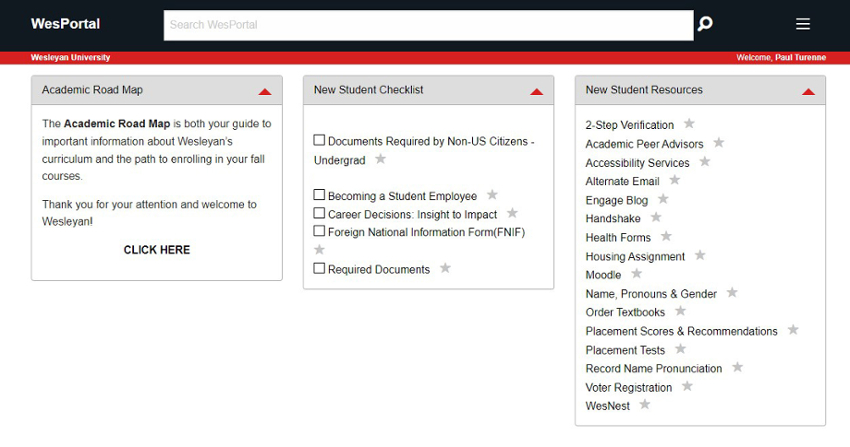Click the CLICK HERE road map link

click(x=157, y=250)
